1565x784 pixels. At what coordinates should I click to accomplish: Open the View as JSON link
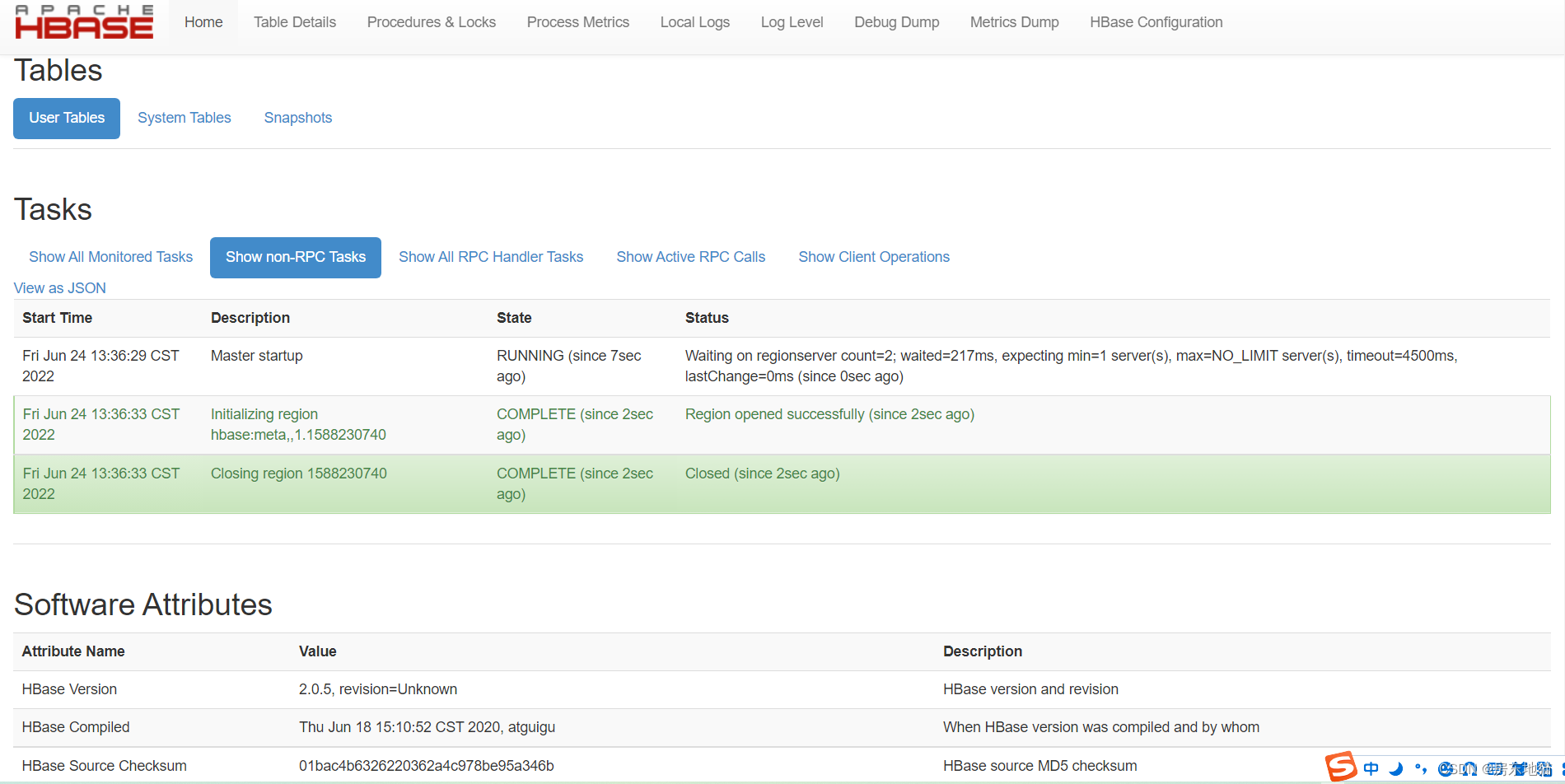click(x=60, y=288)
